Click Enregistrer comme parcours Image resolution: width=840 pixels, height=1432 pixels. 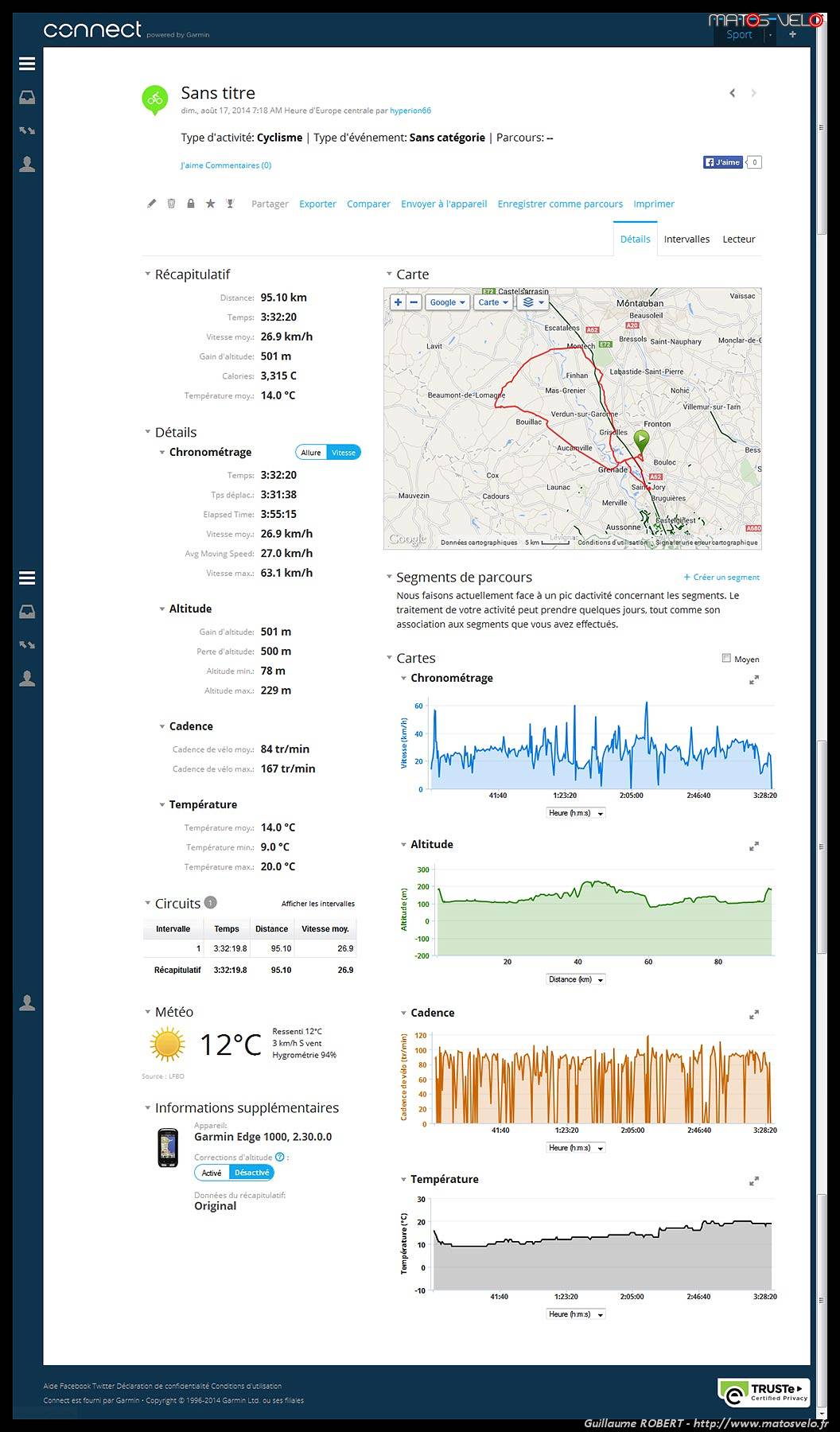pyautogui.click(x=560, y=204)
